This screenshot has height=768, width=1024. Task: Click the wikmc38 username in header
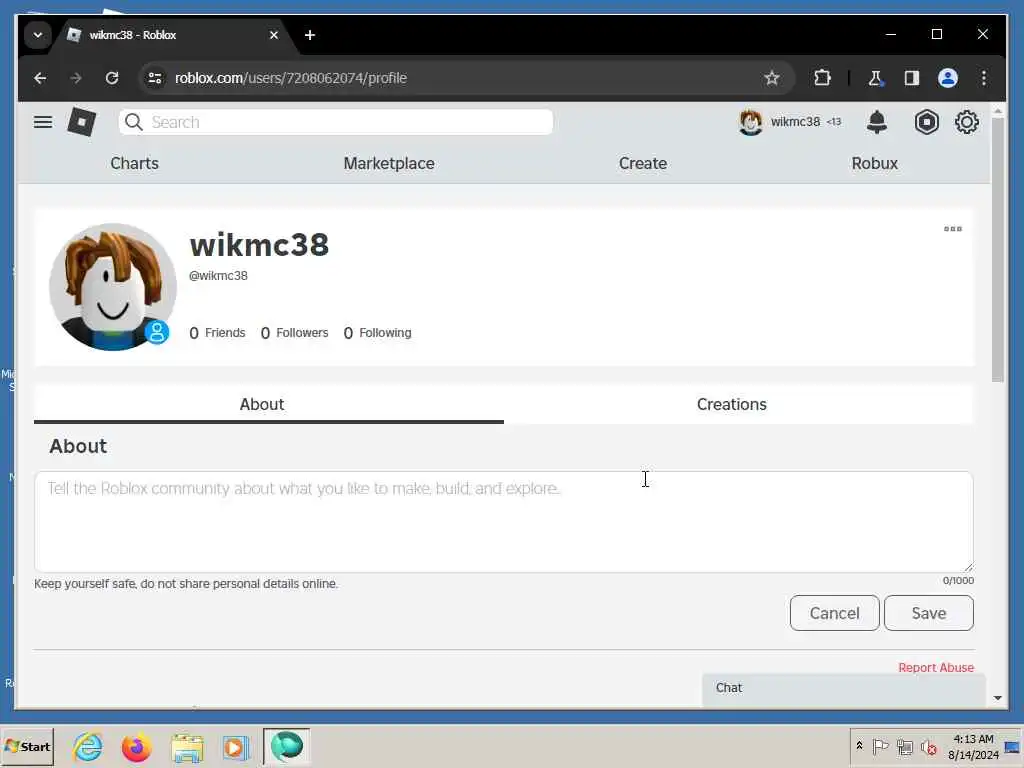[x=795, y=121]
